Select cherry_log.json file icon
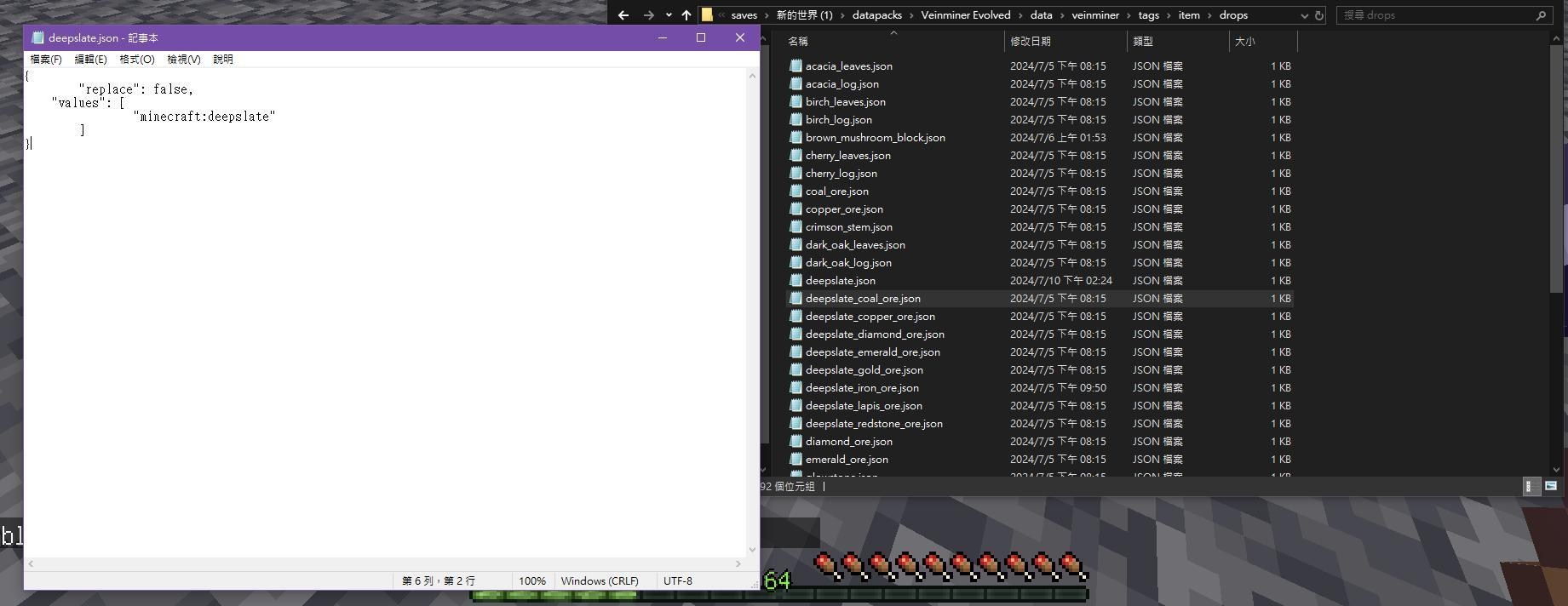This screenshot has height=606, width=1568. [x=795, y=173]
